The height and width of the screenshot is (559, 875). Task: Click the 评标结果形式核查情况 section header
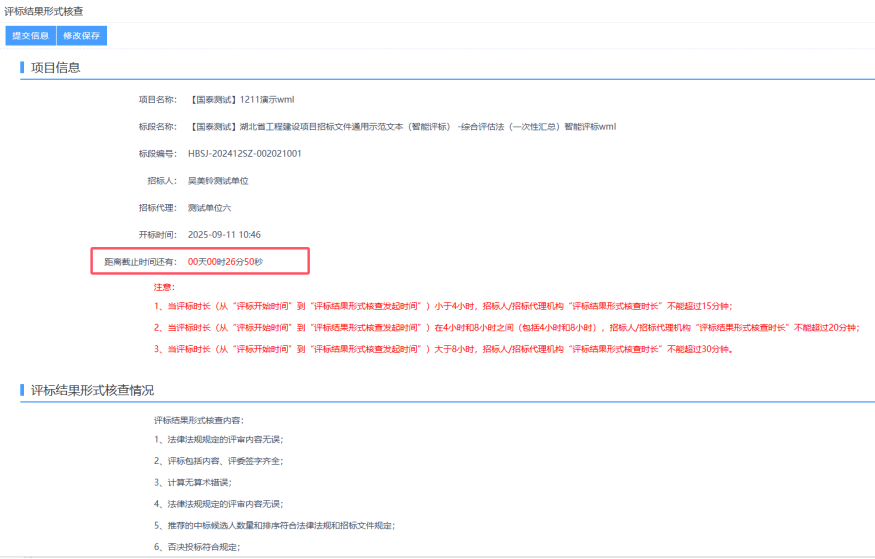pyautogui.click(x=92, y=390)
